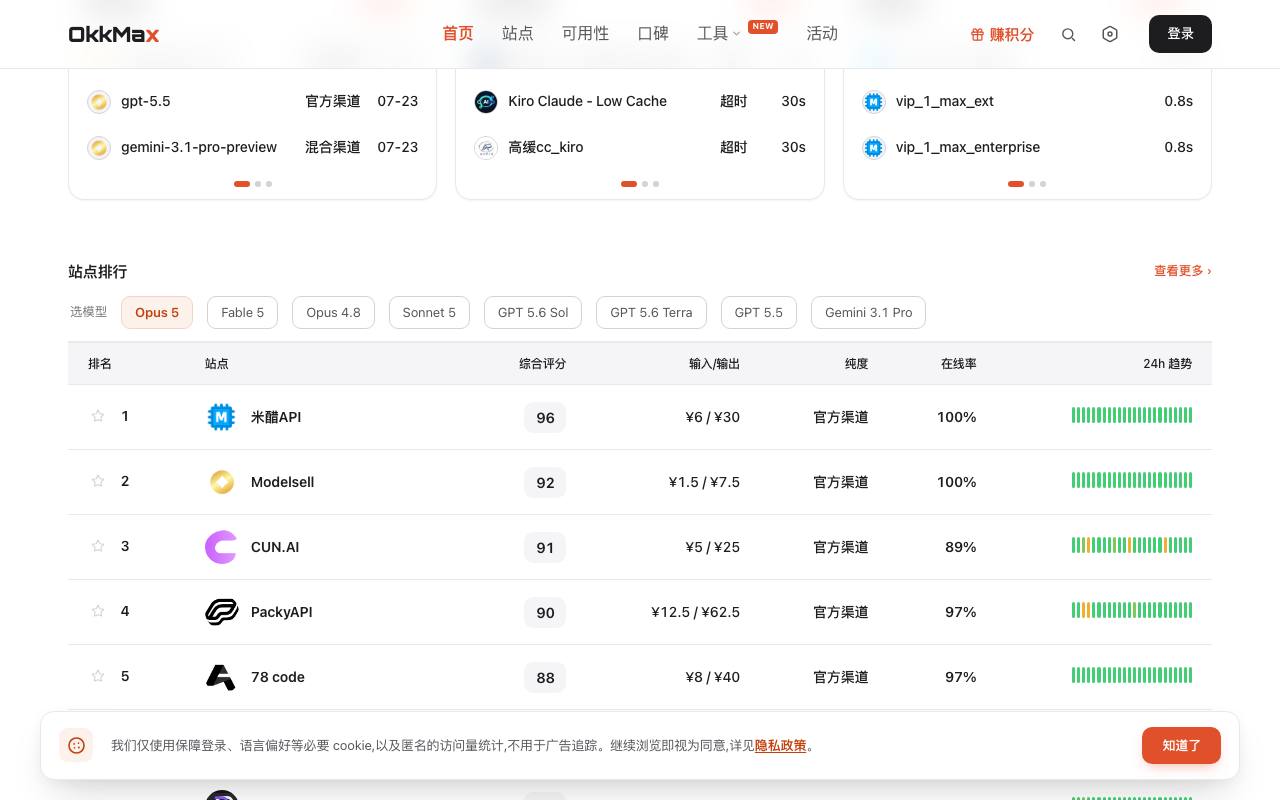
Task: Toggle favorite star for 78 code
Action: coord(98,676)
